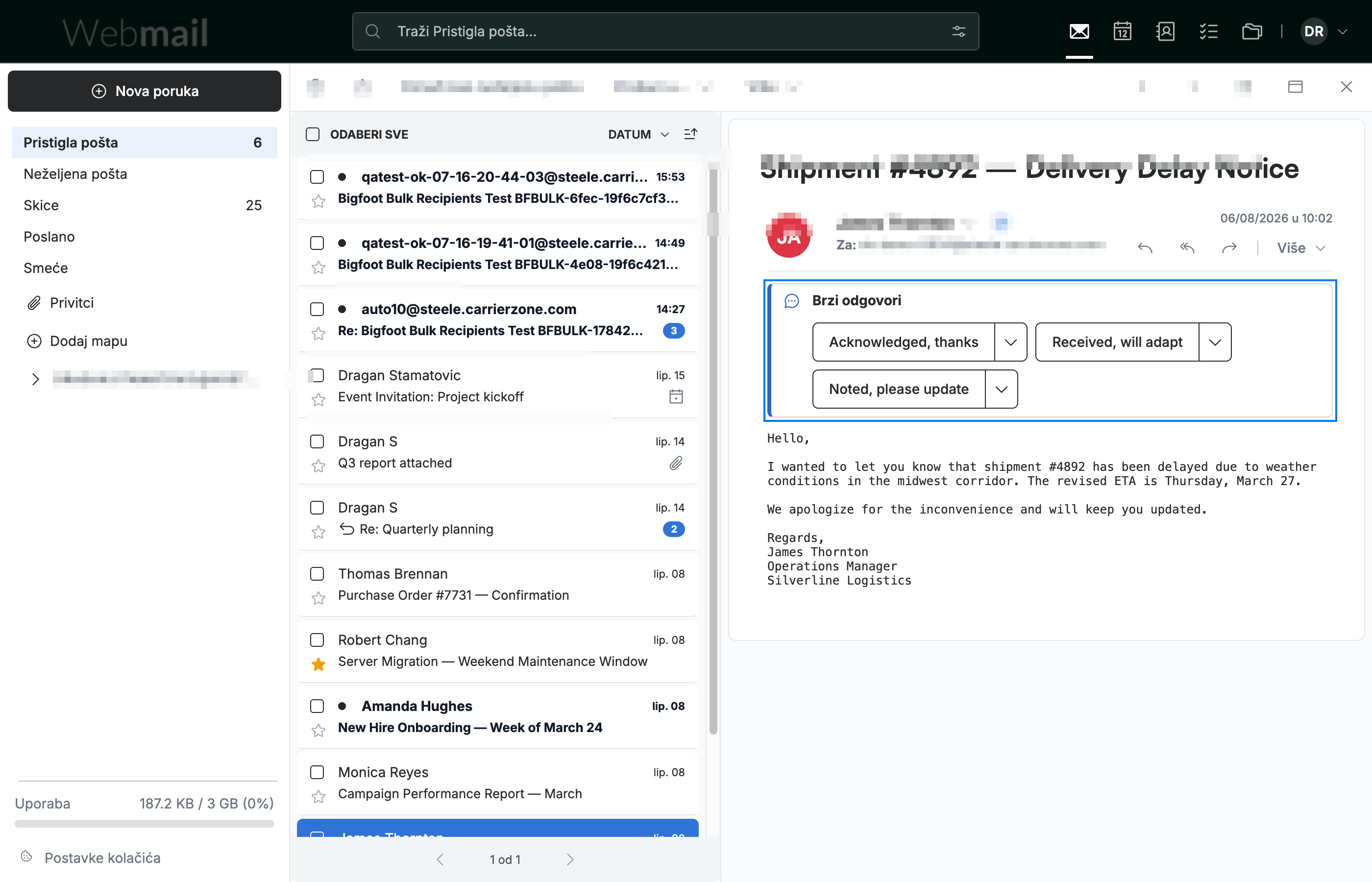This screenshot has height=882, width=1372.
Task: Send quick reply Noted, please update
Action: pyautogui.click(x=899, y=389)
